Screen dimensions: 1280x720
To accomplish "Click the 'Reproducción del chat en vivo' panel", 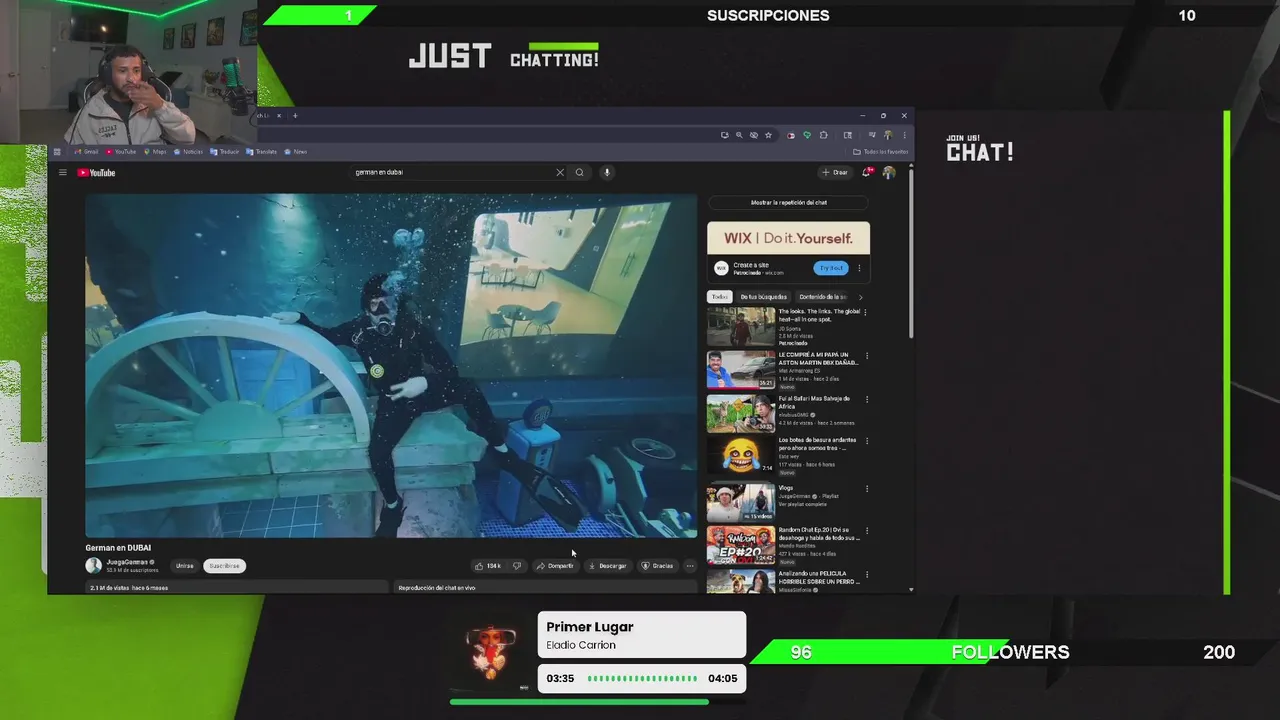I will pyautogui.click(x=545, y=588).
